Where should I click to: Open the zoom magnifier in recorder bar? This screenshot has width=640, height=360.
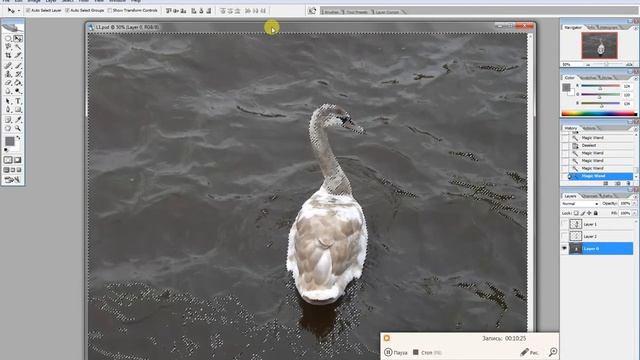tap(553, 351)
